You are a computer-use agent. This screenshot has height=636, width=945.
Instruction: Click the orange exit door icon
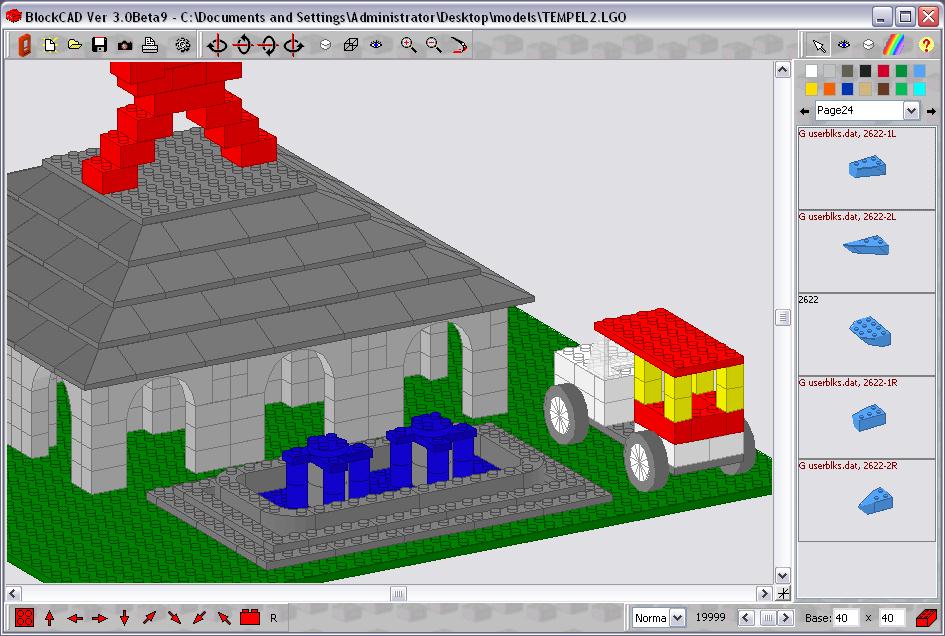25,45
